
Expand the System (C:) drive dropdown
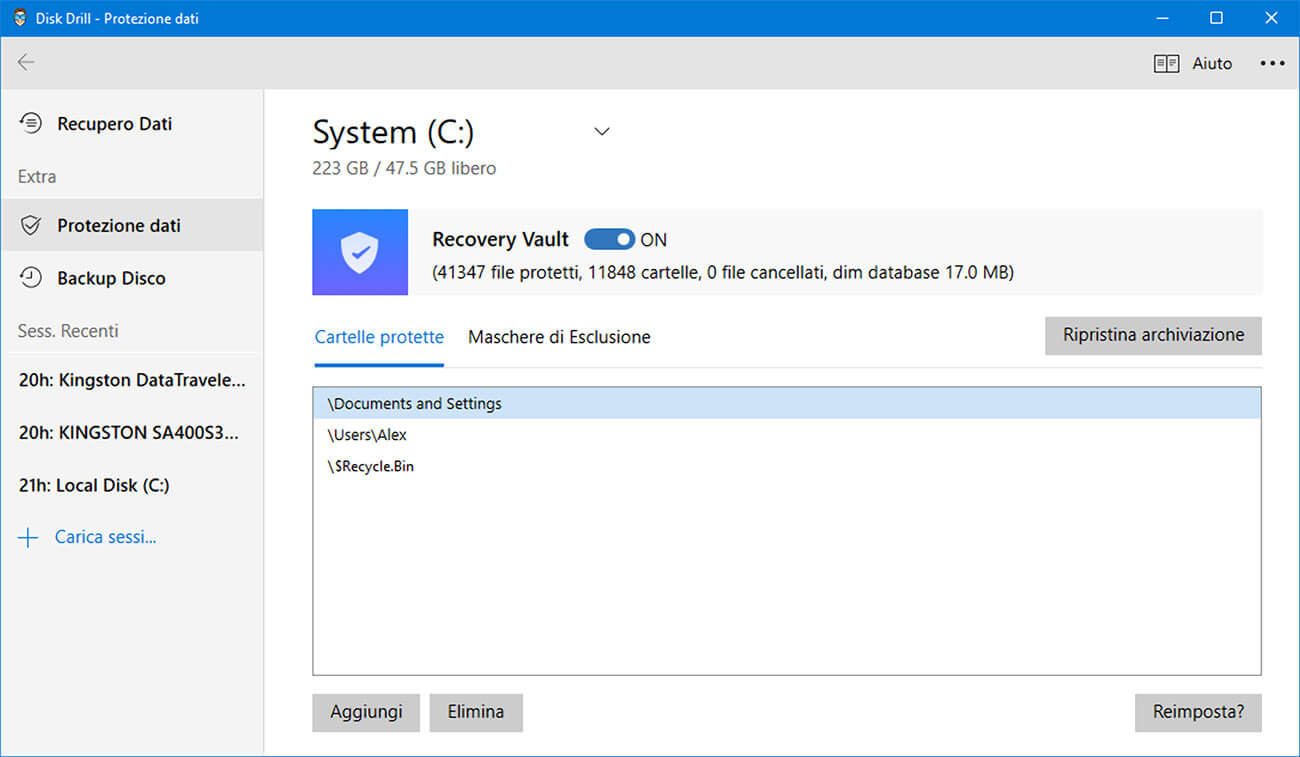(x=602, y=131)
